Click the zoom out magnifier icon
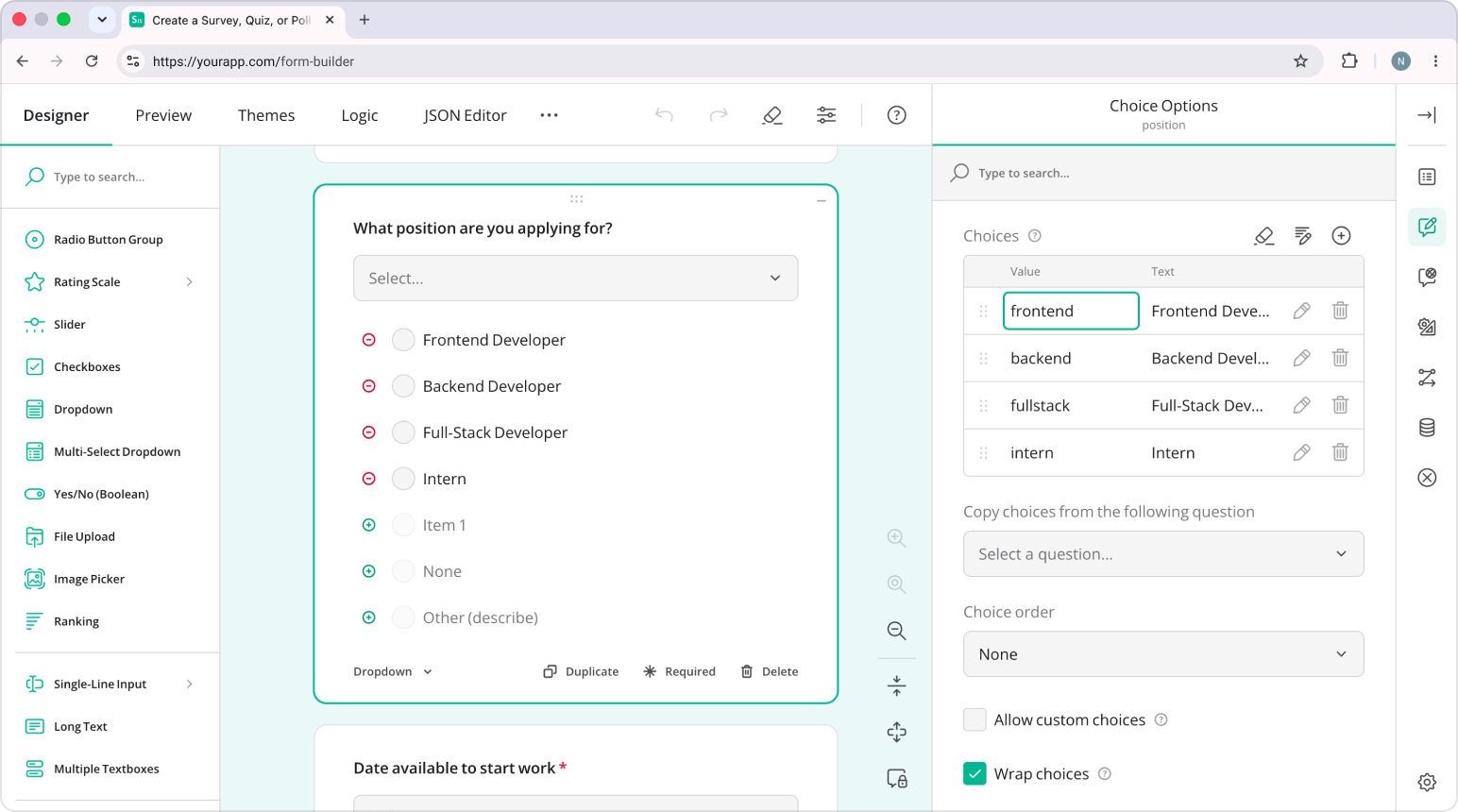The image size is (1458, 812). coord(897,631)
